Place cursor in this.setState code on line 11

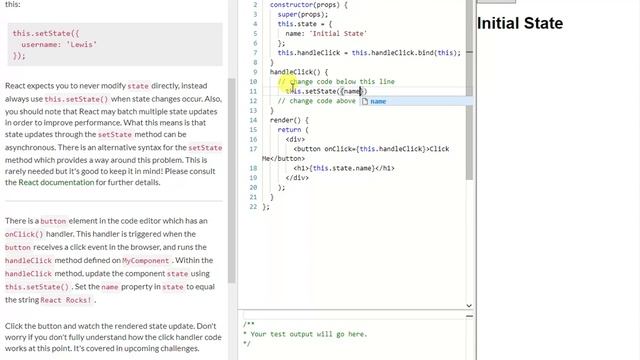[327, 91]
